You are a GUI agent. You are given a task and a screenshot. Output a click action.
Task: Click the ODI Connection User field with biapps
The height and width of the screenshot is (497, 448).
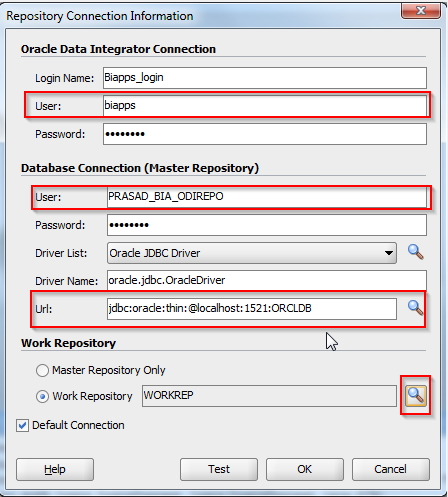tap(265, 106)
